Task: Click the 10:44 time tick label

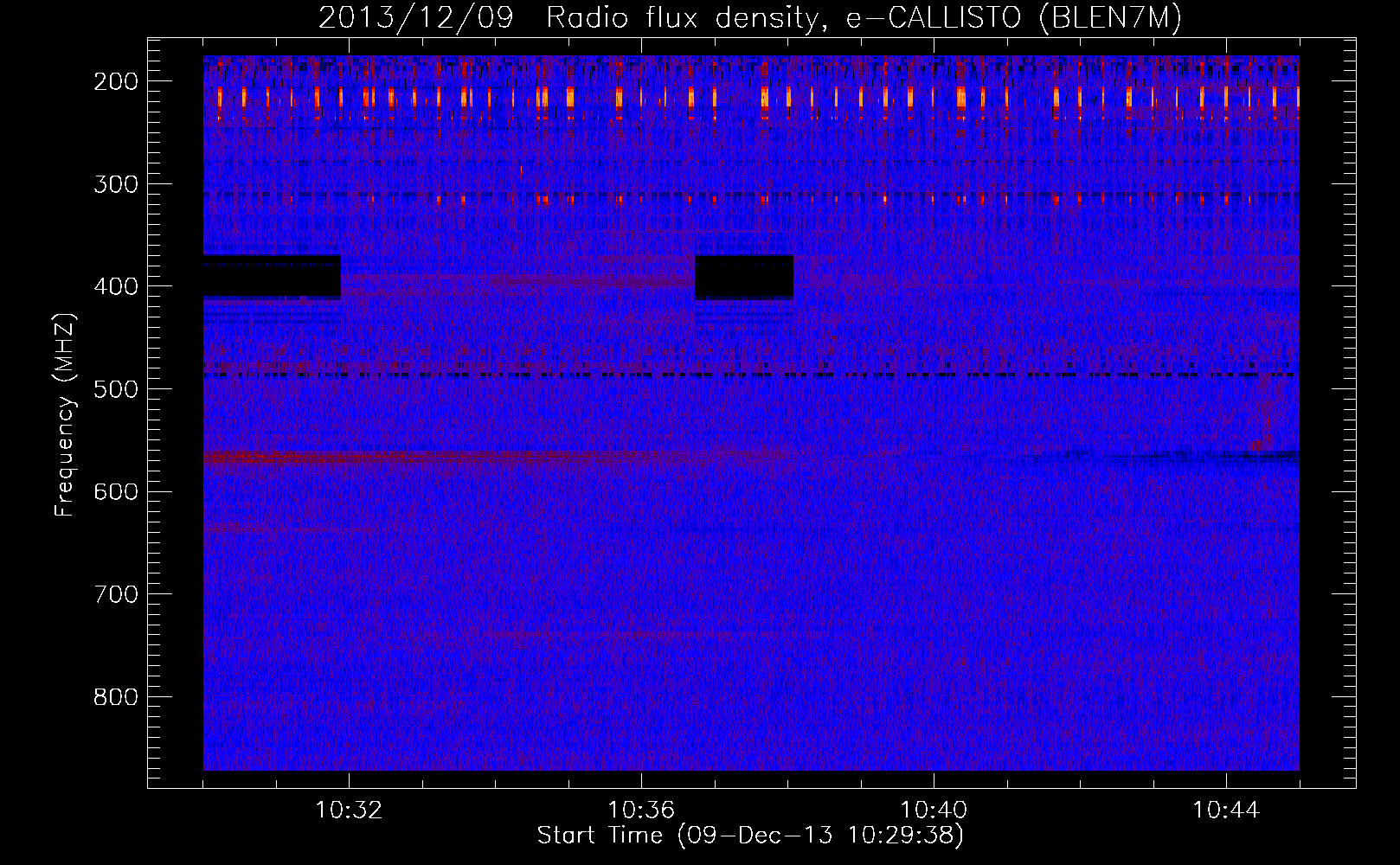Action: pos(1226,811)
